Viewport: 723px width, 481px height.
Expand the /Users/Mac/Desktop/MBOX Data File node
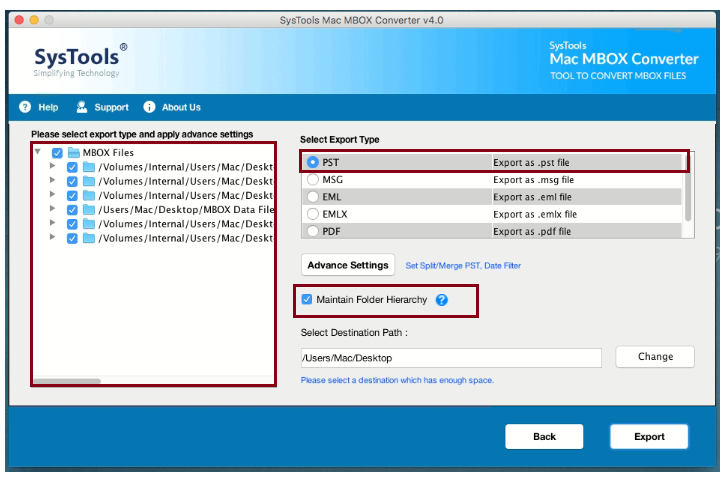pos(52,208)
